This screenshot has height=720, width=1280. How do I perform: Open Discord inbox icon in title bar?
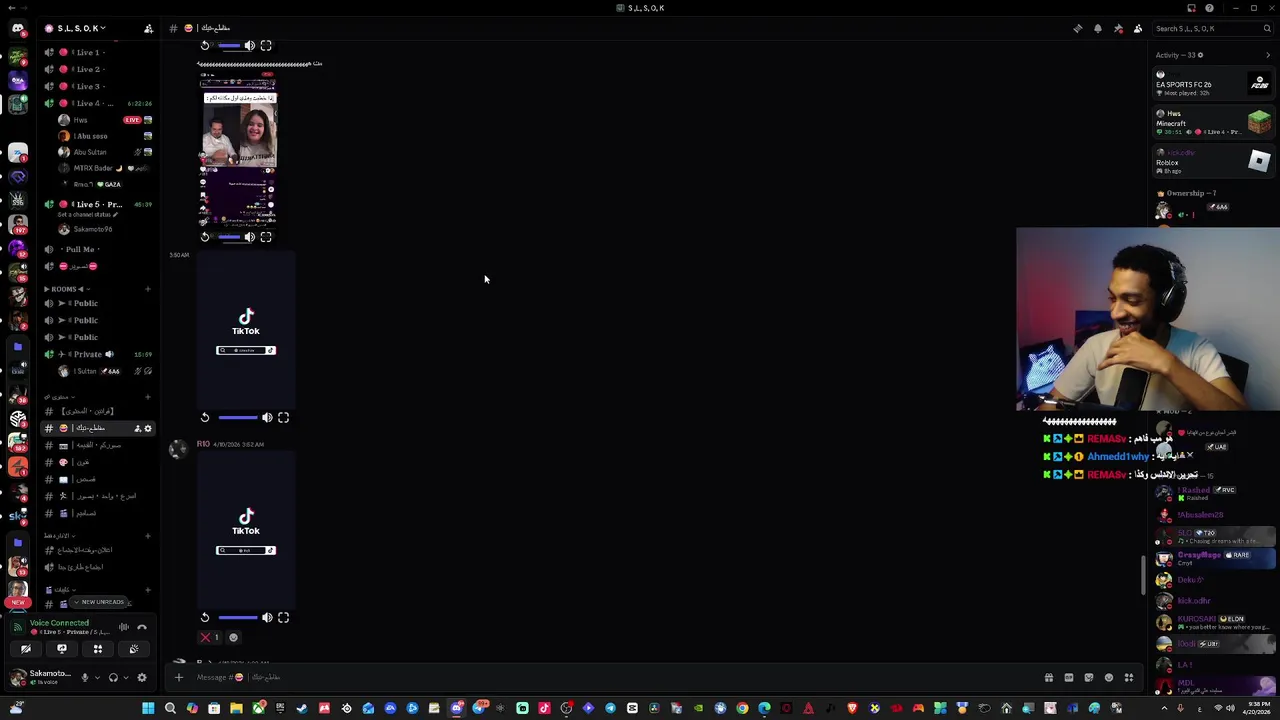pyautogui.click(x=1191, y=8)
